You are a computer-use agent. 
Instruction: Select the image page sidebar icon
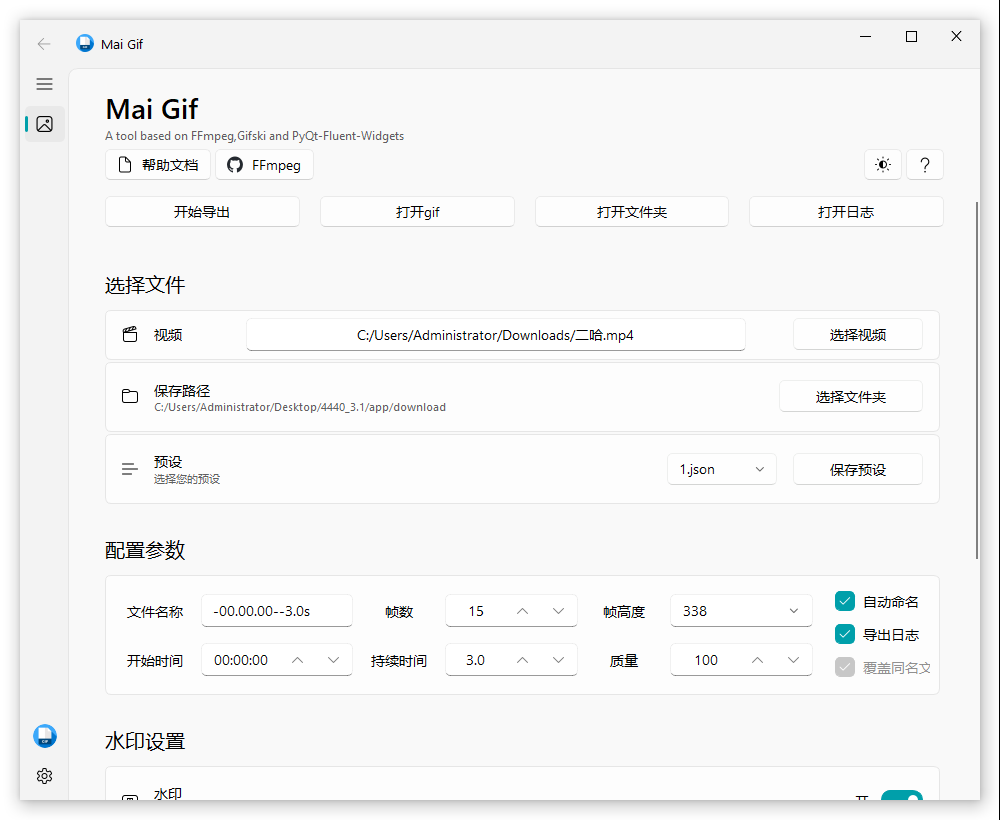[44, 124]
